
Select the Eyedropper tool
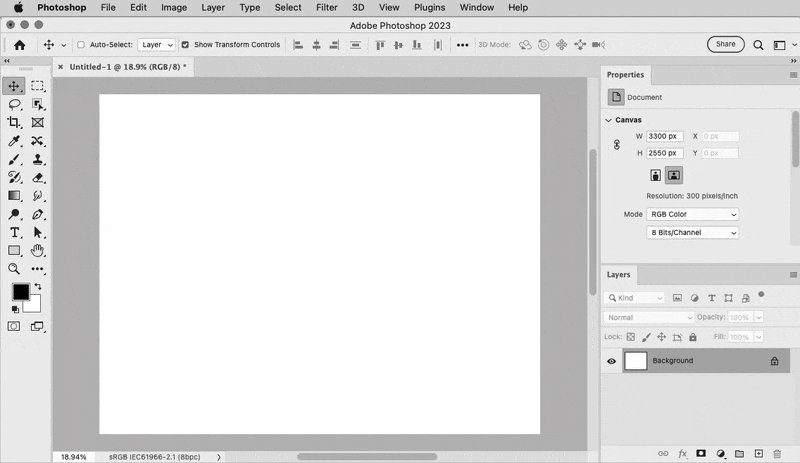pyautogui.click(x=14, y=141)
